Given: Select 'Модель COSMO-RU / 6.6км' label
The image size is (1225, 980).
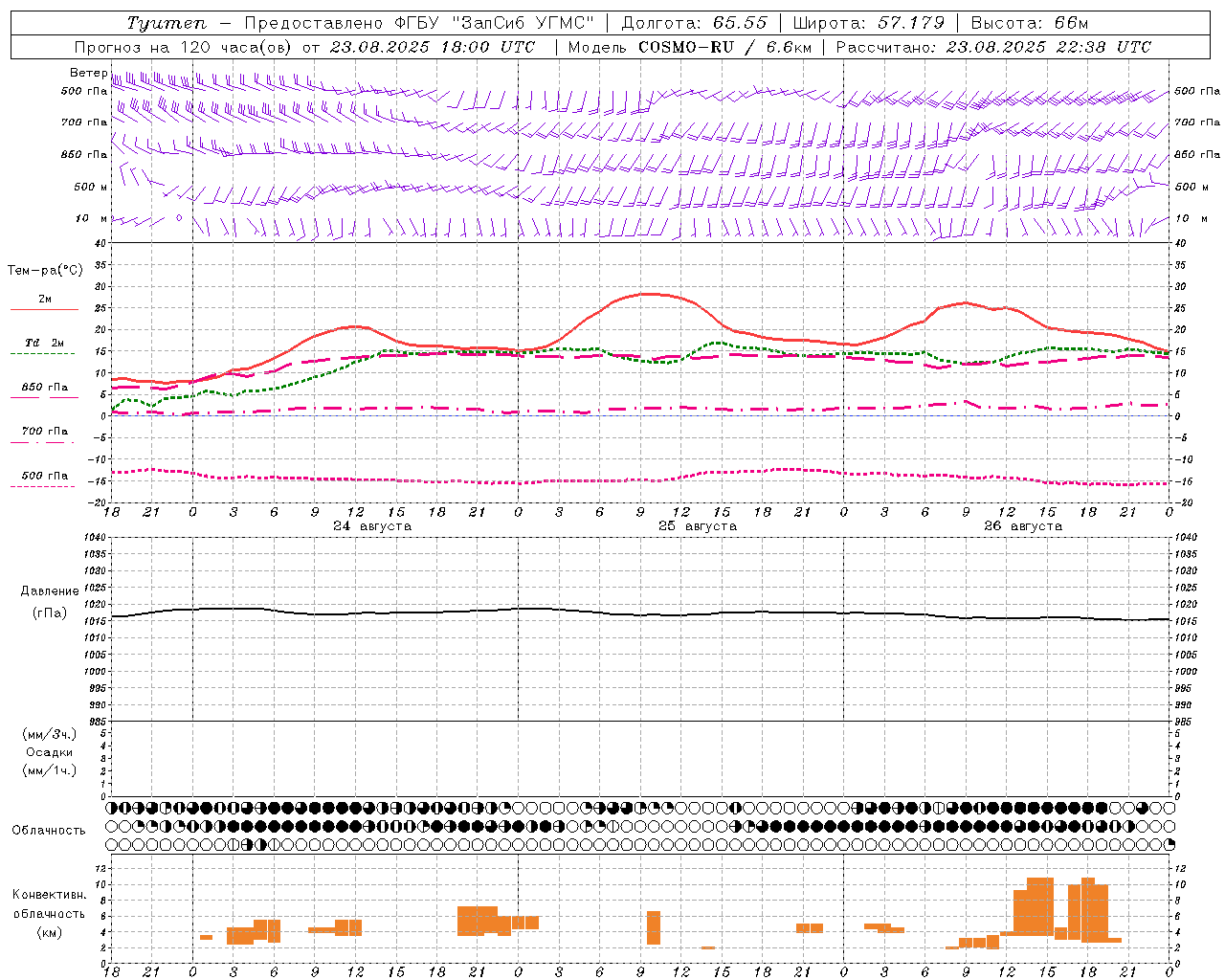Looking at the screenshot, I should [x=690, y=47].
